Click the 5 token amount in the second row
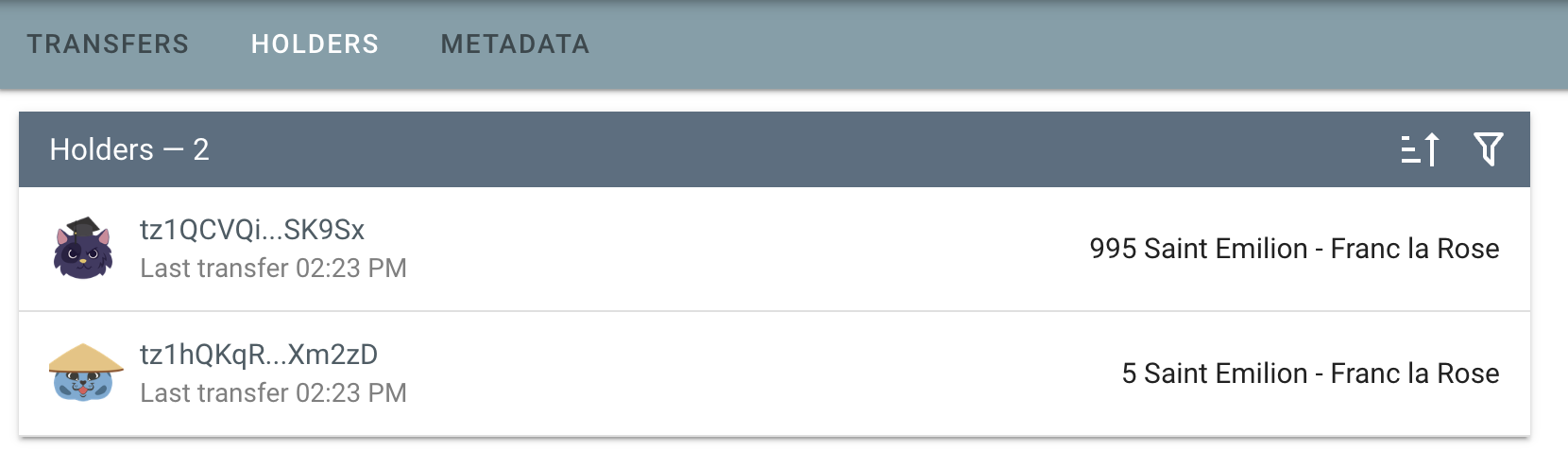 [1129, 373]
